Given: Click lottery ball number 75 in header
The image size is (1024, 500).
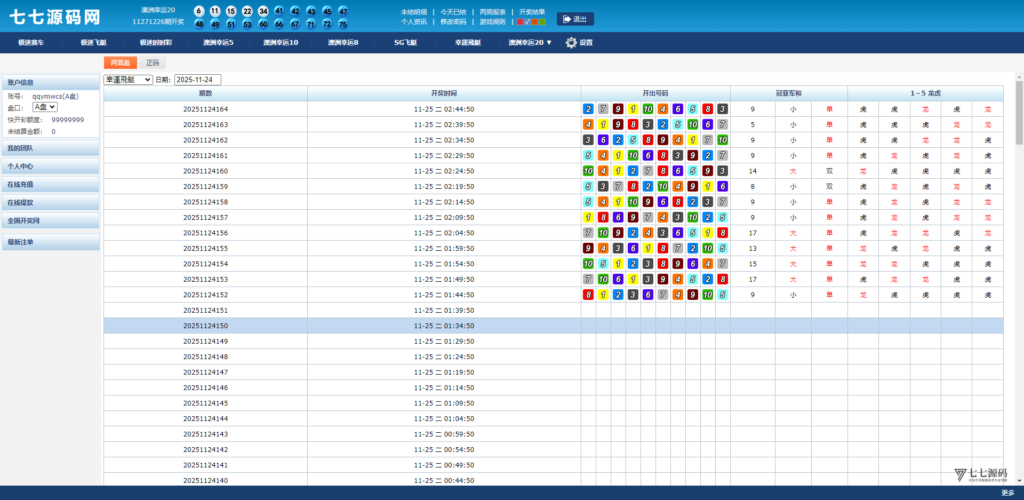Looking at the screenshot, I should [x=343, y=24].
